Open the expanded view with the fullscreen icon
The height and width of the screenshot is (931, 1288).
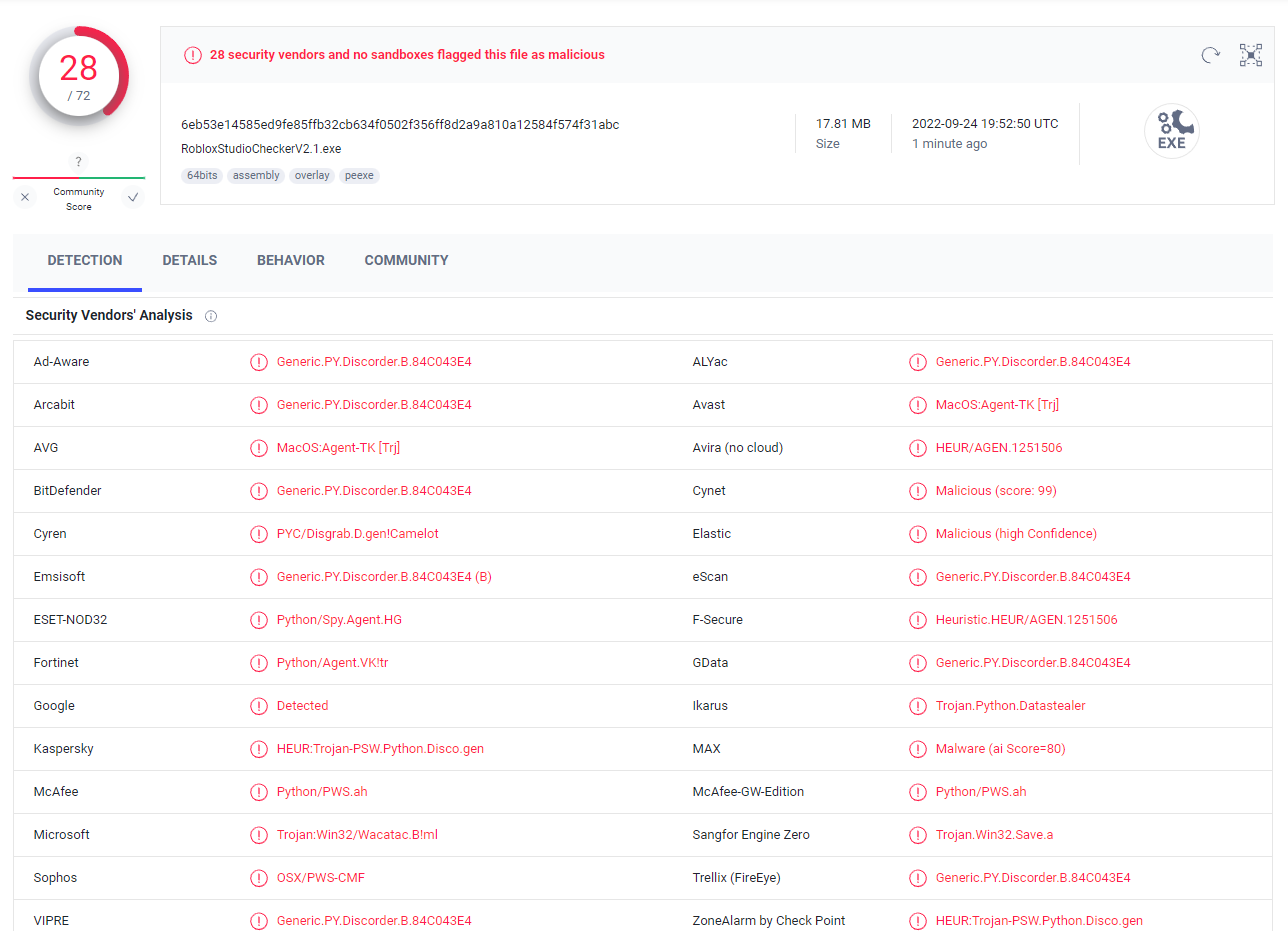[x=1250, y=55]
